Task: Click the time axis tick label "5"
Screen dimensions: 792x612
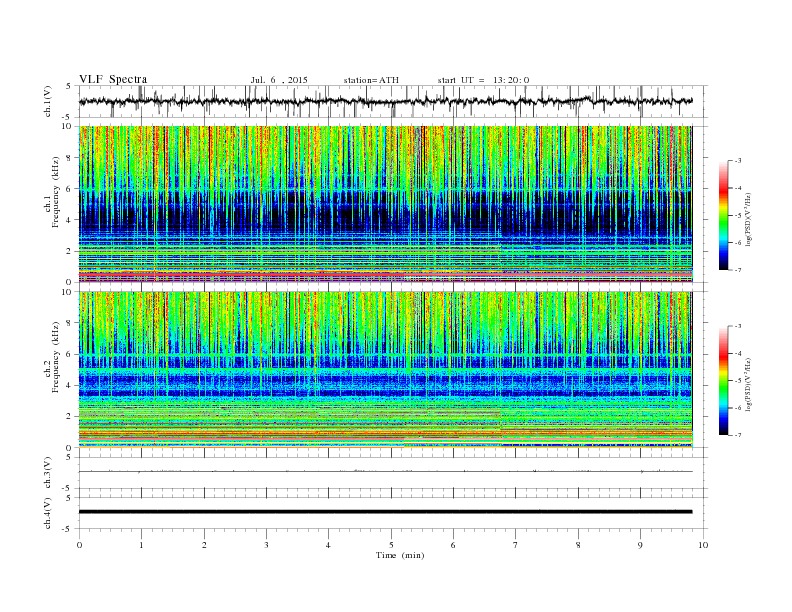Action: click(391, 545)
